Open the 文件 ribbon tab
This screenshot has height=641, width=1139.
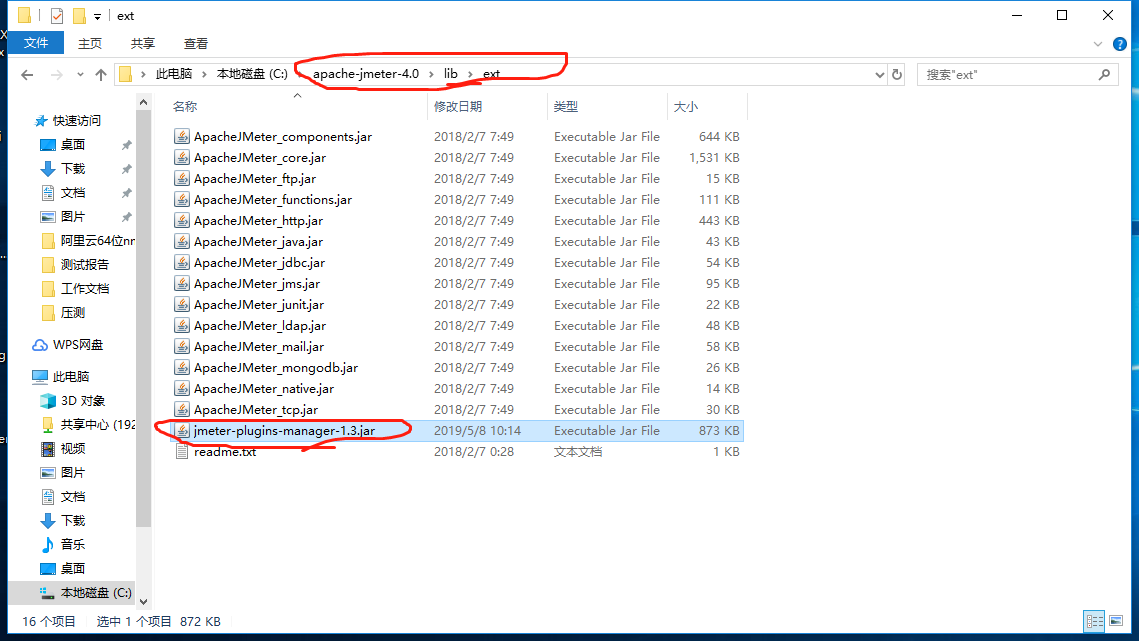pyautogui.click(x=36, y=43)
